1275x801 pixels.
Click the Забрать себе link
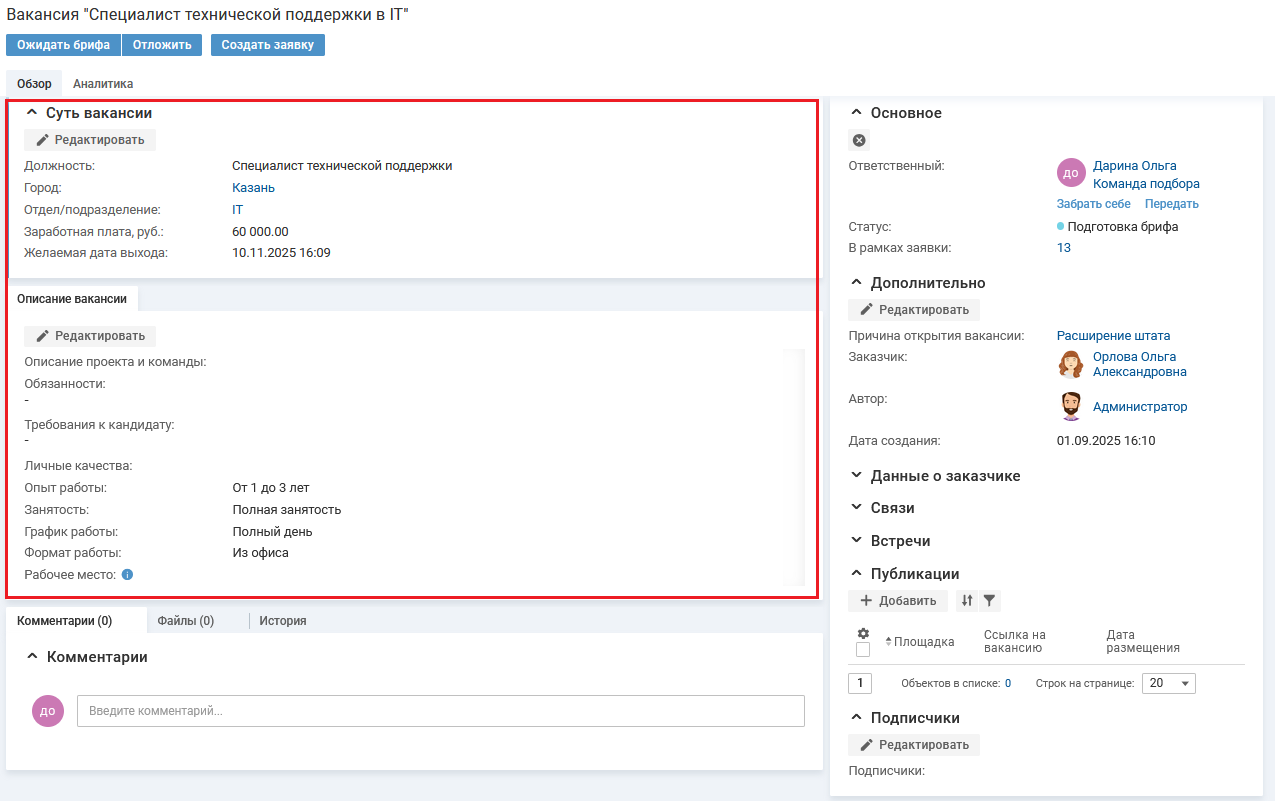pos(1093,204)
